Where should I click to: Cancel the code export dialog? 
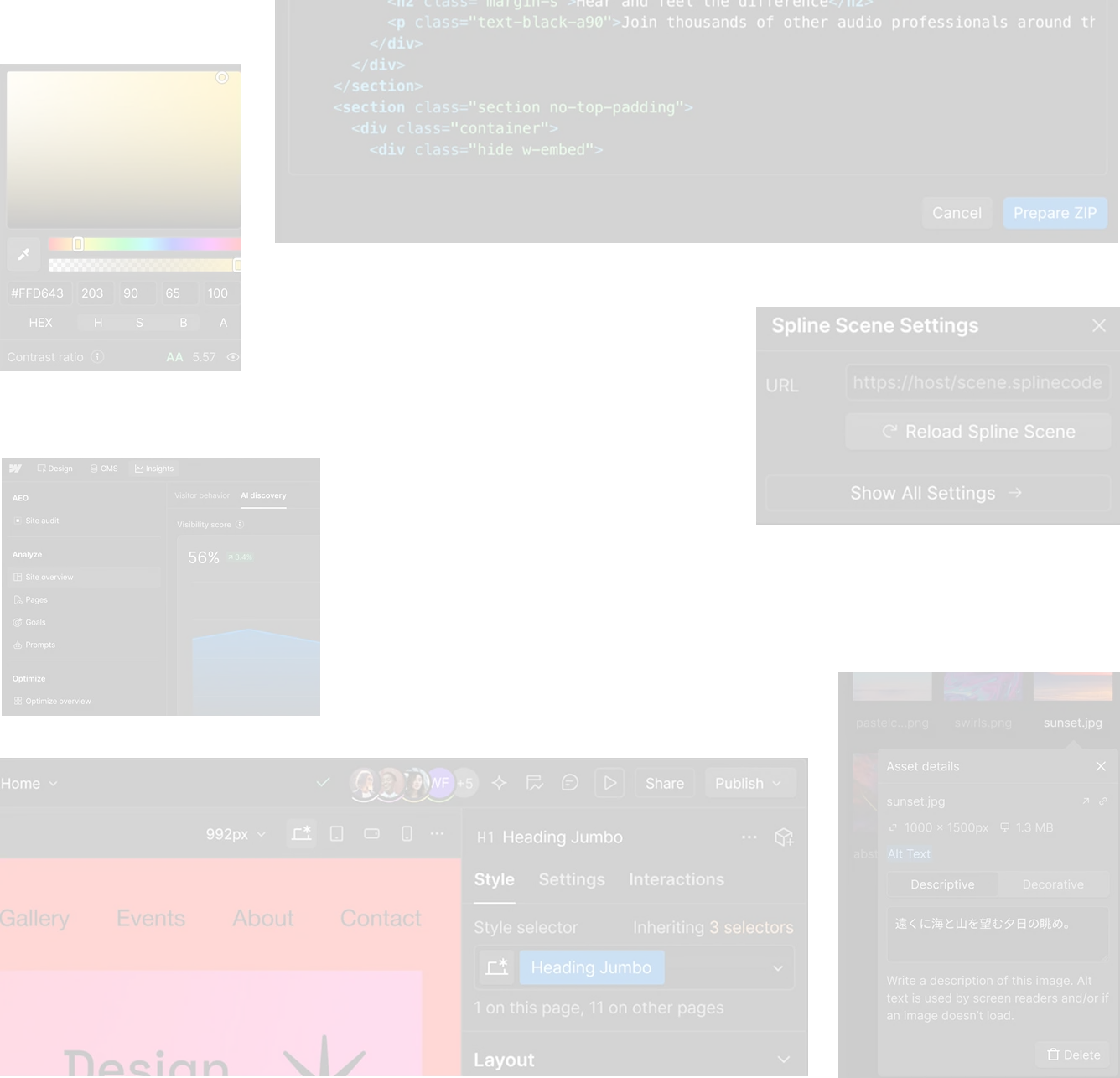click(957, 213)
